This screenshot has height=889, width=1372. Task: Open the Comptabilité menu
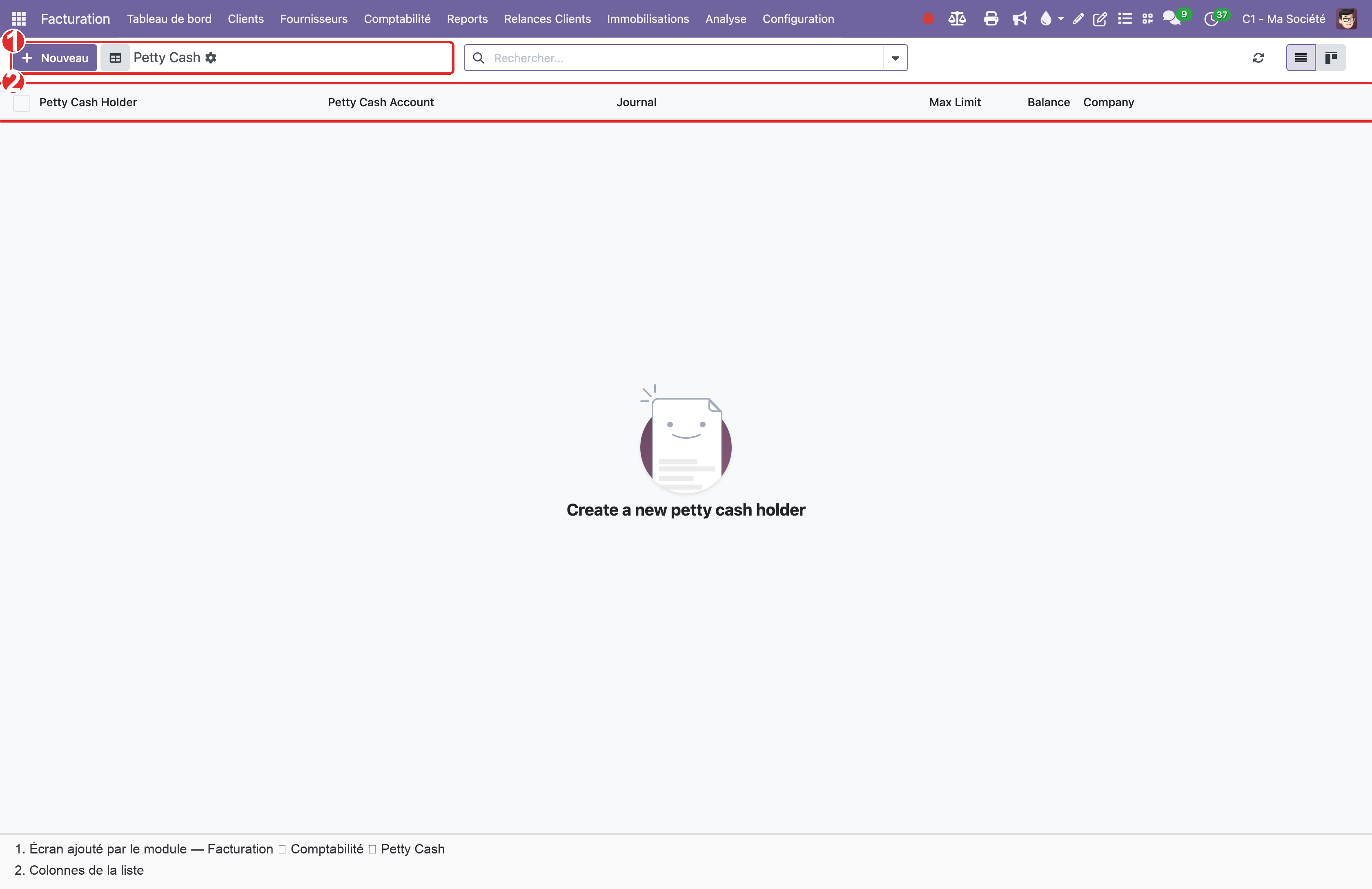click(396, 18)
